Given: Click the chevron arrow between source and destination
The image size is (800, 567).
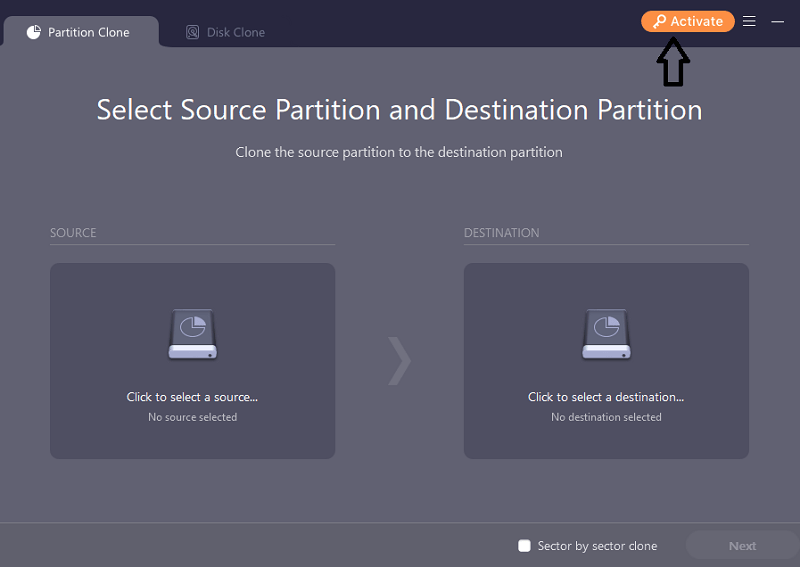Looking at the screenshot, I should [x=399, y=361].
